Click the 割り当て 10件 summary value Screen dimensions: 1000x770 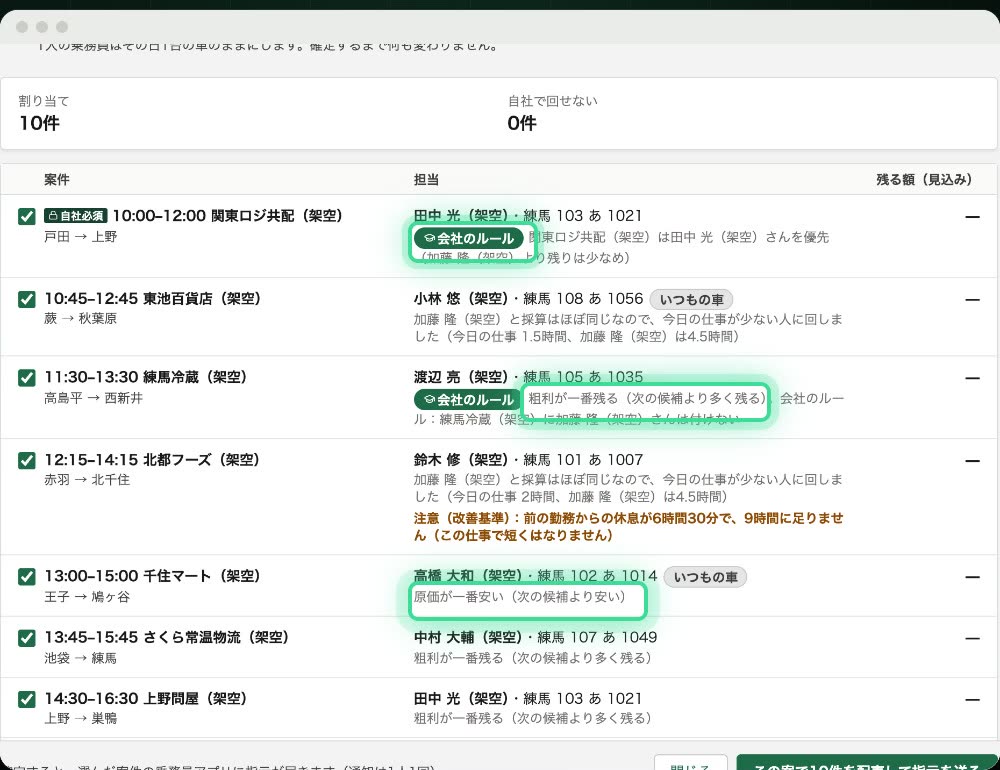tap(40, 123)
